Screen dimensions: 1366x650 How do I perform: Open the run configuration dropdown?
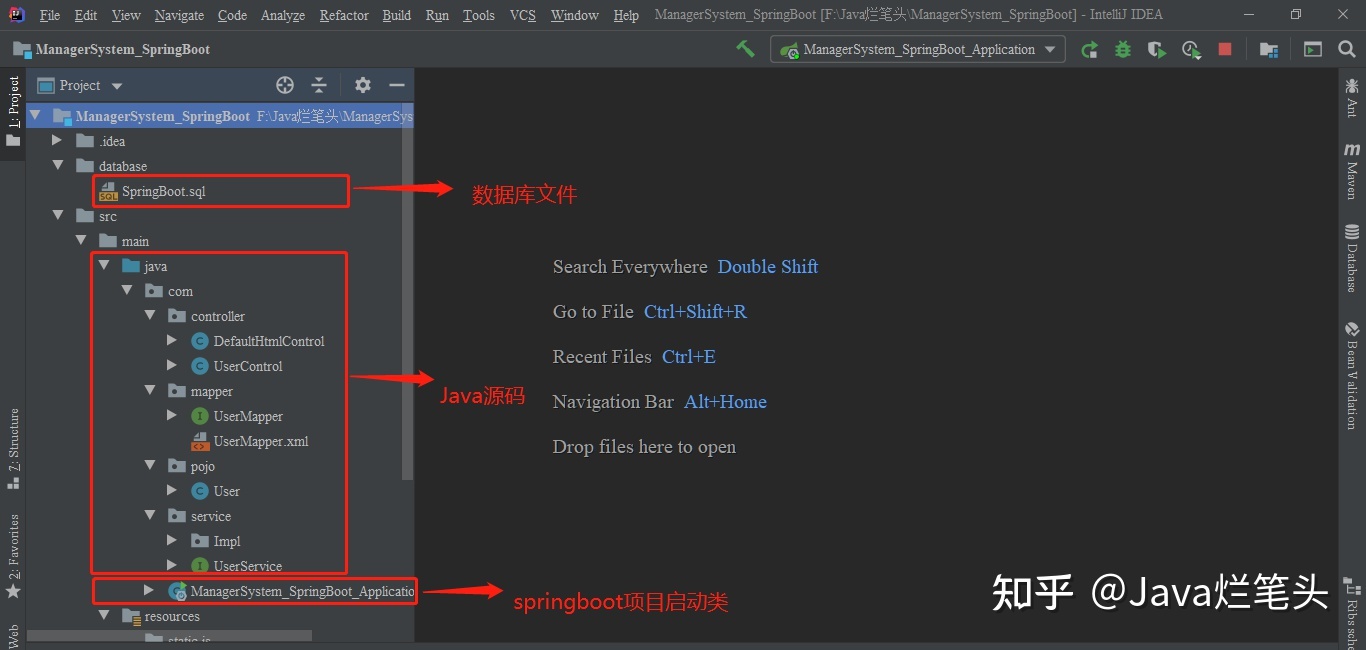(918, 49)
